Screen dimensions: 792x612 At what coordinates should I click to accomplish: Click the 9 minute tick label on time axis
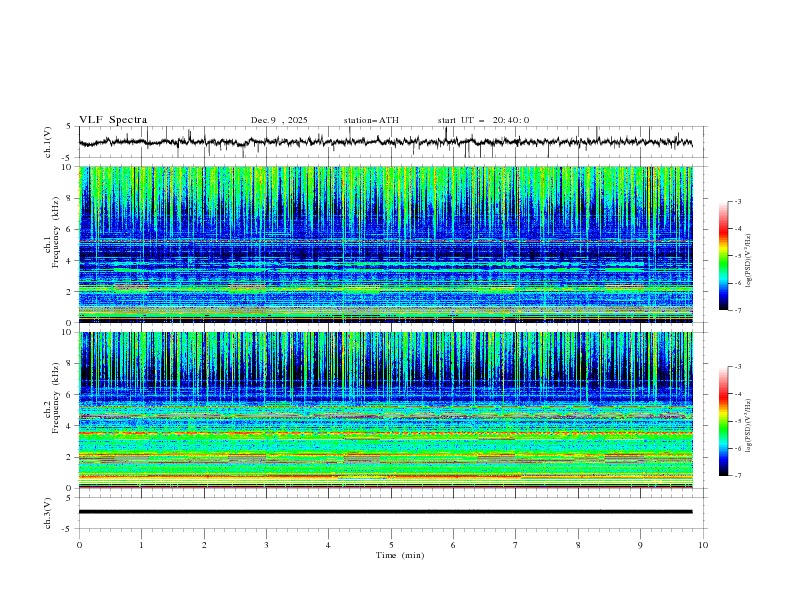[x=641, y=545]
